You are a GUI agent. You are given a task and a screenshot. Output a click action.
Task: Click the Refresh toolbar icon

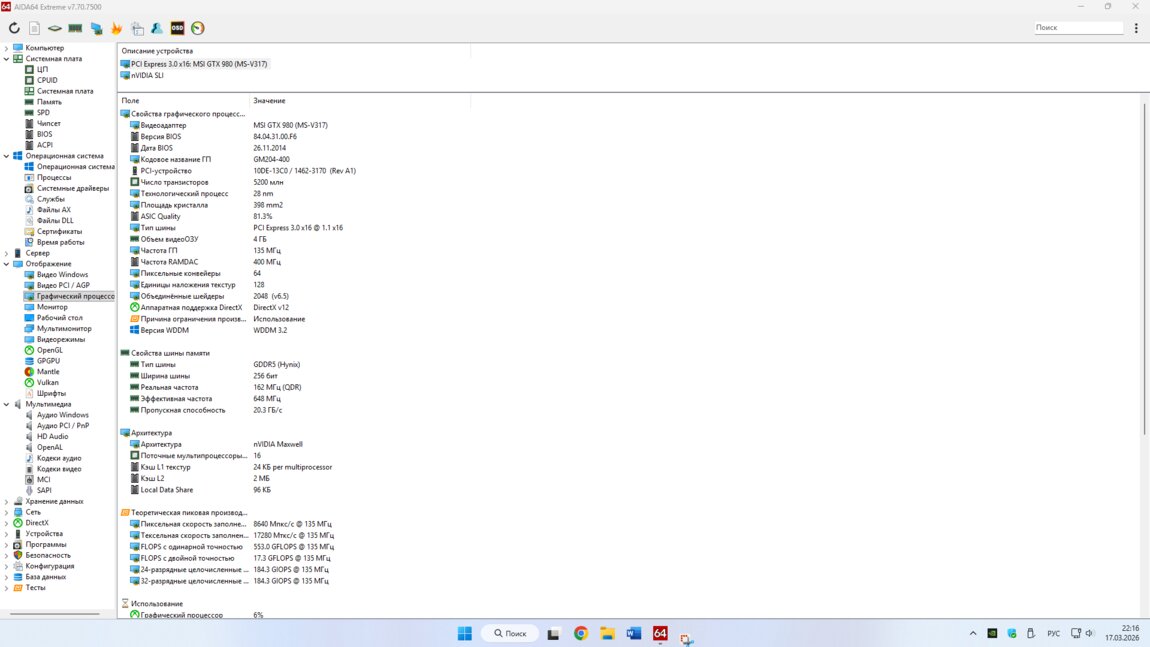14,28
